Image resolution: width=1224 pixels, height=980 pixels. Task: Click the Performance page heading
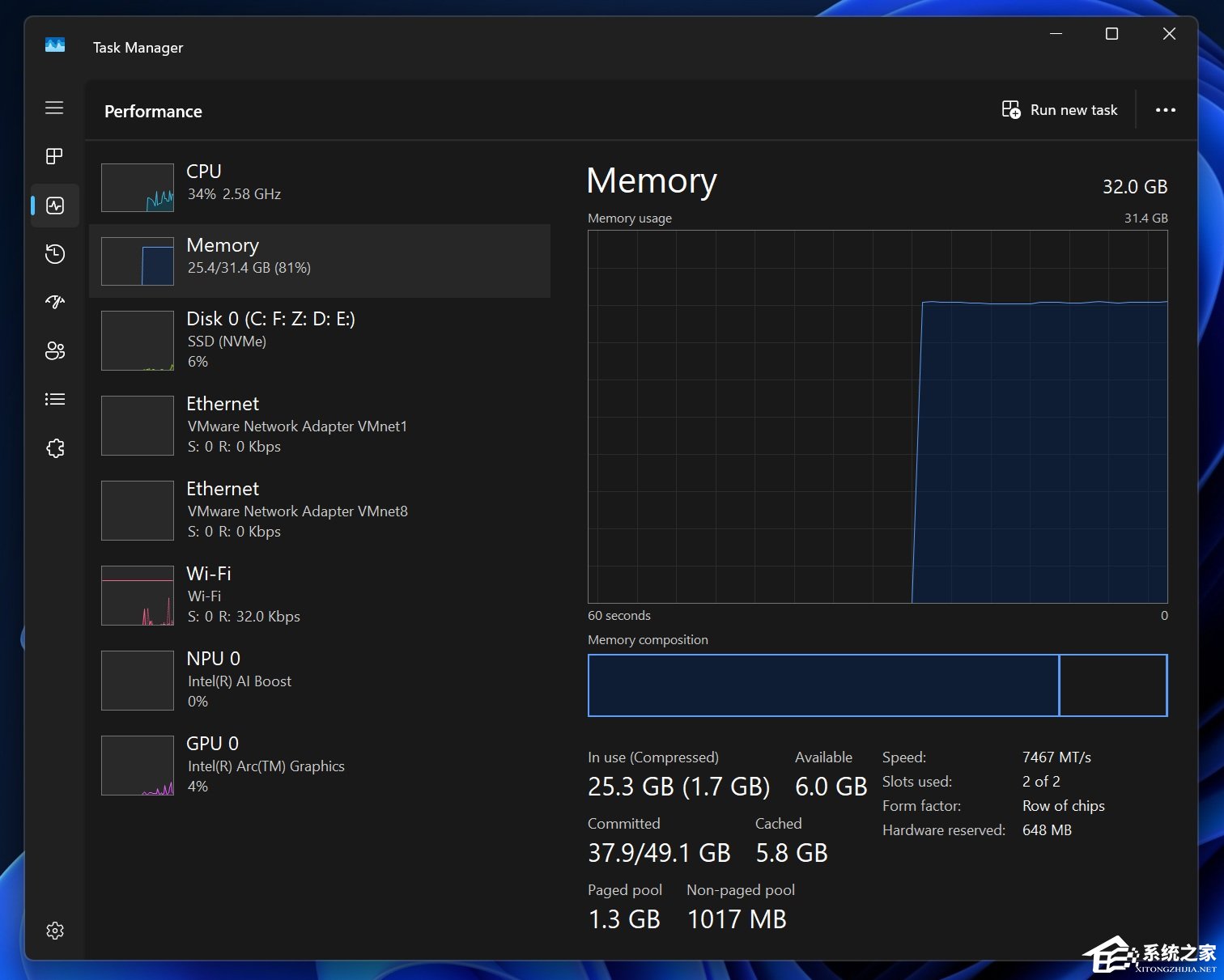point(153,112)
